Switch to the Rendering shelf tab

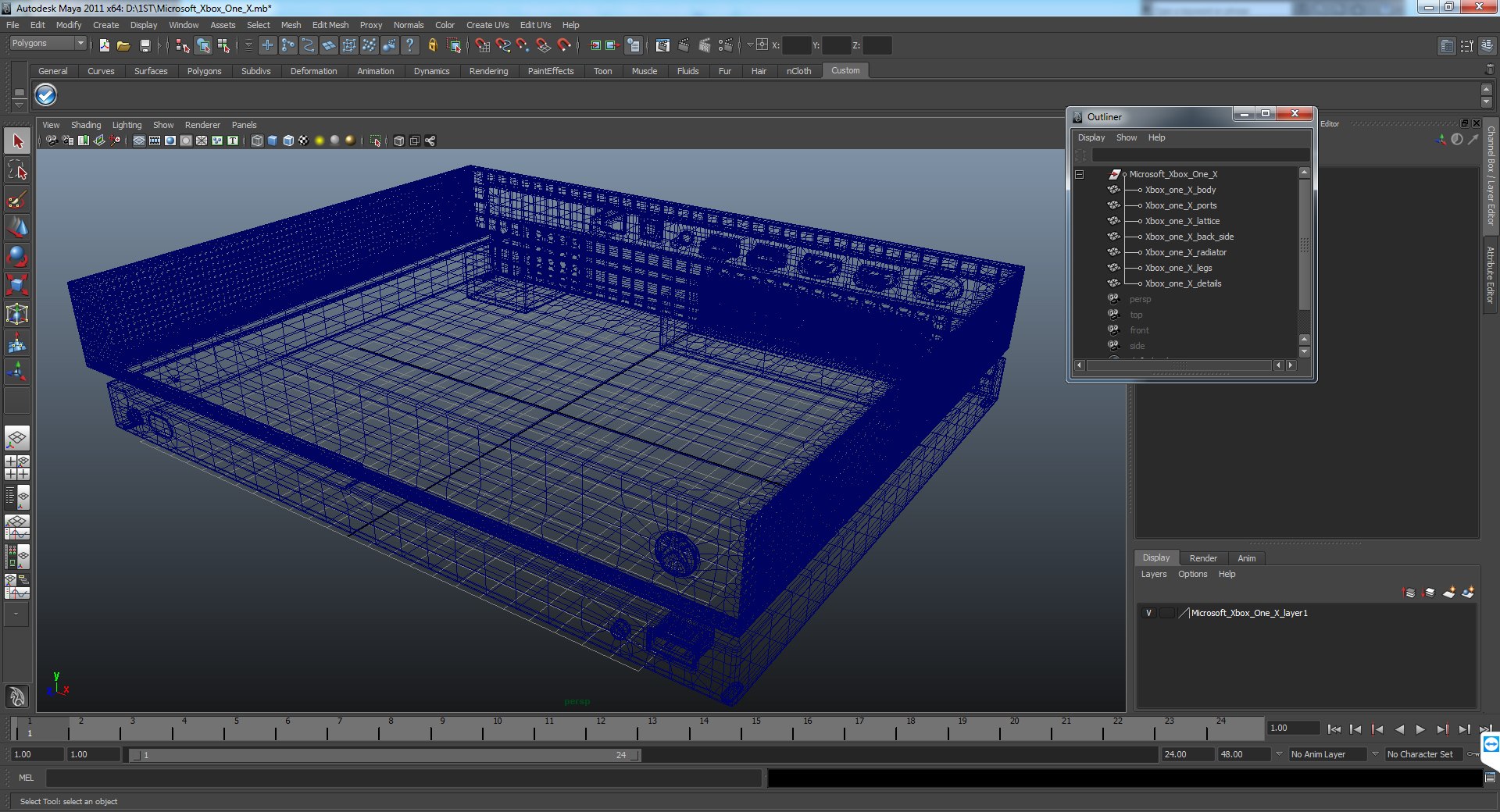488,71
